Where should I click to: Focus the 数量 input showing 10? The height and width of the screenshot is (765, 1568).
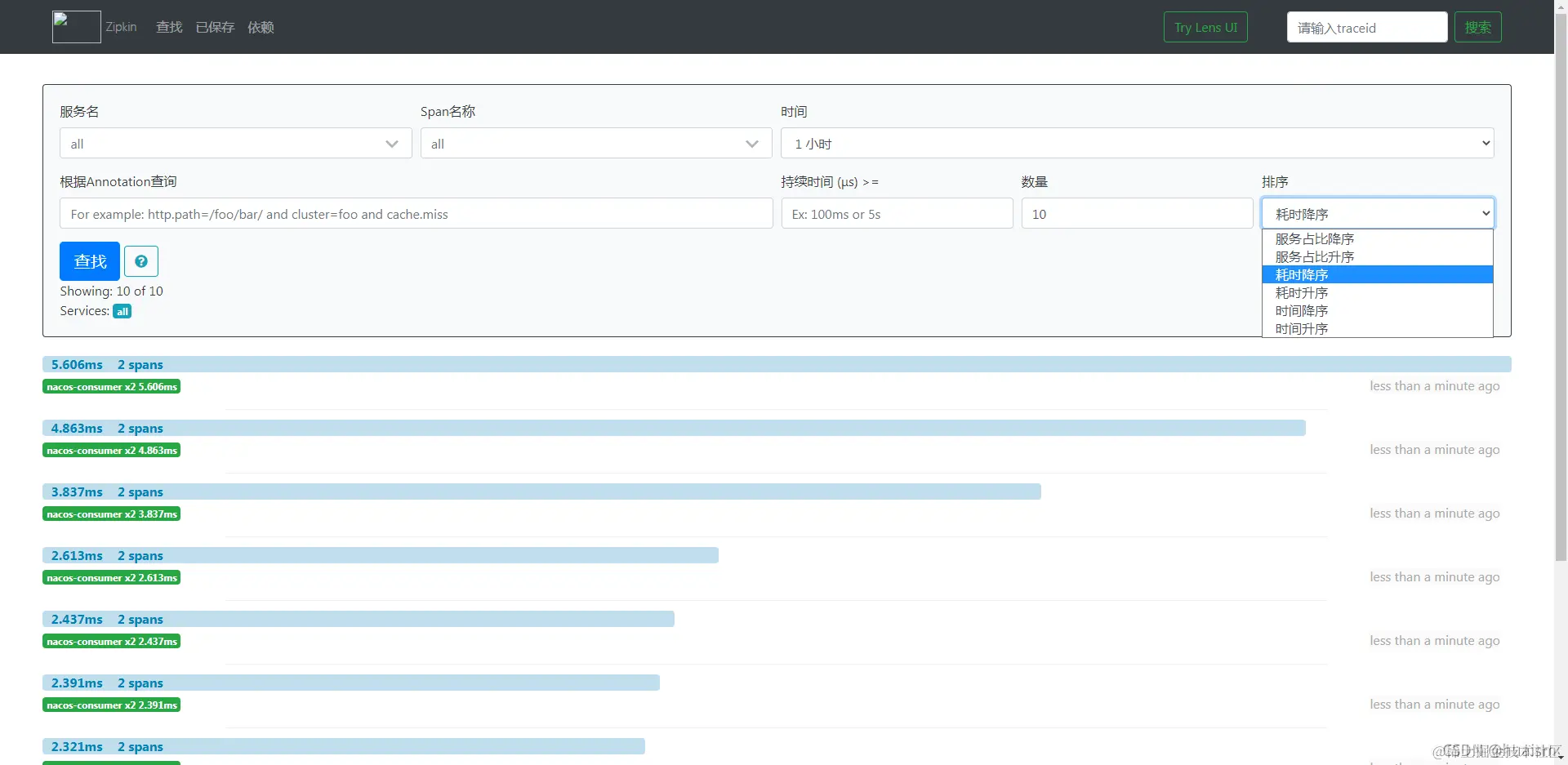[1138, 213]
